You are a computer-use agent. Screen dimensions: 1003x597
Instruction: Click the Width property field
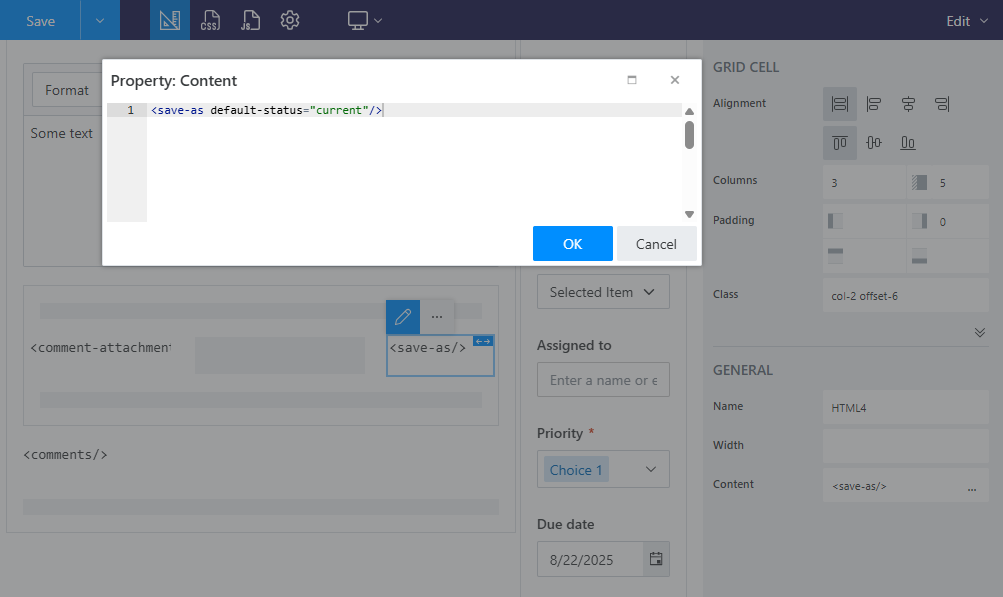pos(906,447)
